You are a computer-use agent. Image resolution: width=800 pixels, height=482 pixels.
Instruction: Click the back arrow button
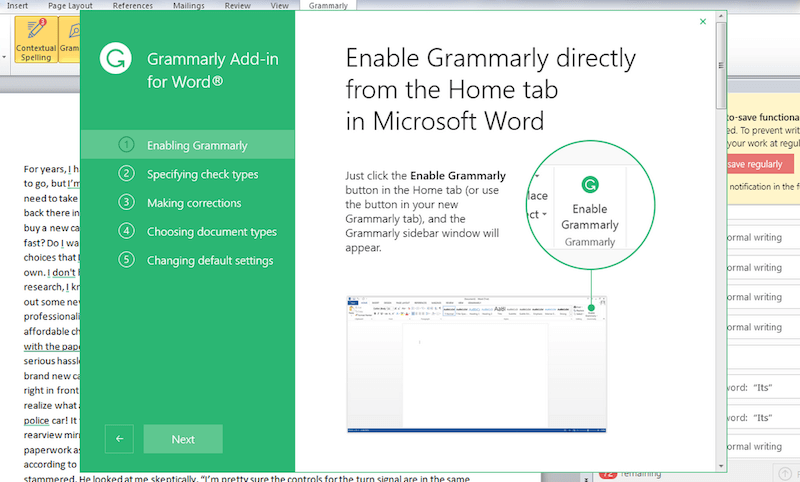point(119,439)
